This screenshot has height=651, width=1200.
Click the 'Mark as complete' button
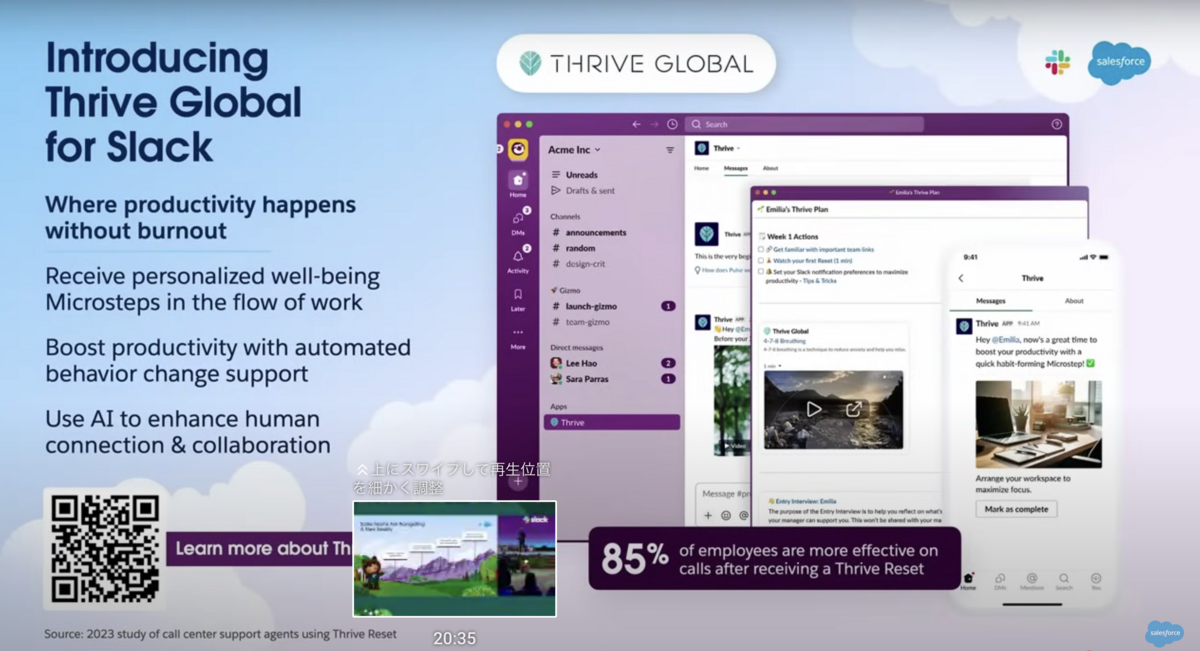tap(1016, 509)
